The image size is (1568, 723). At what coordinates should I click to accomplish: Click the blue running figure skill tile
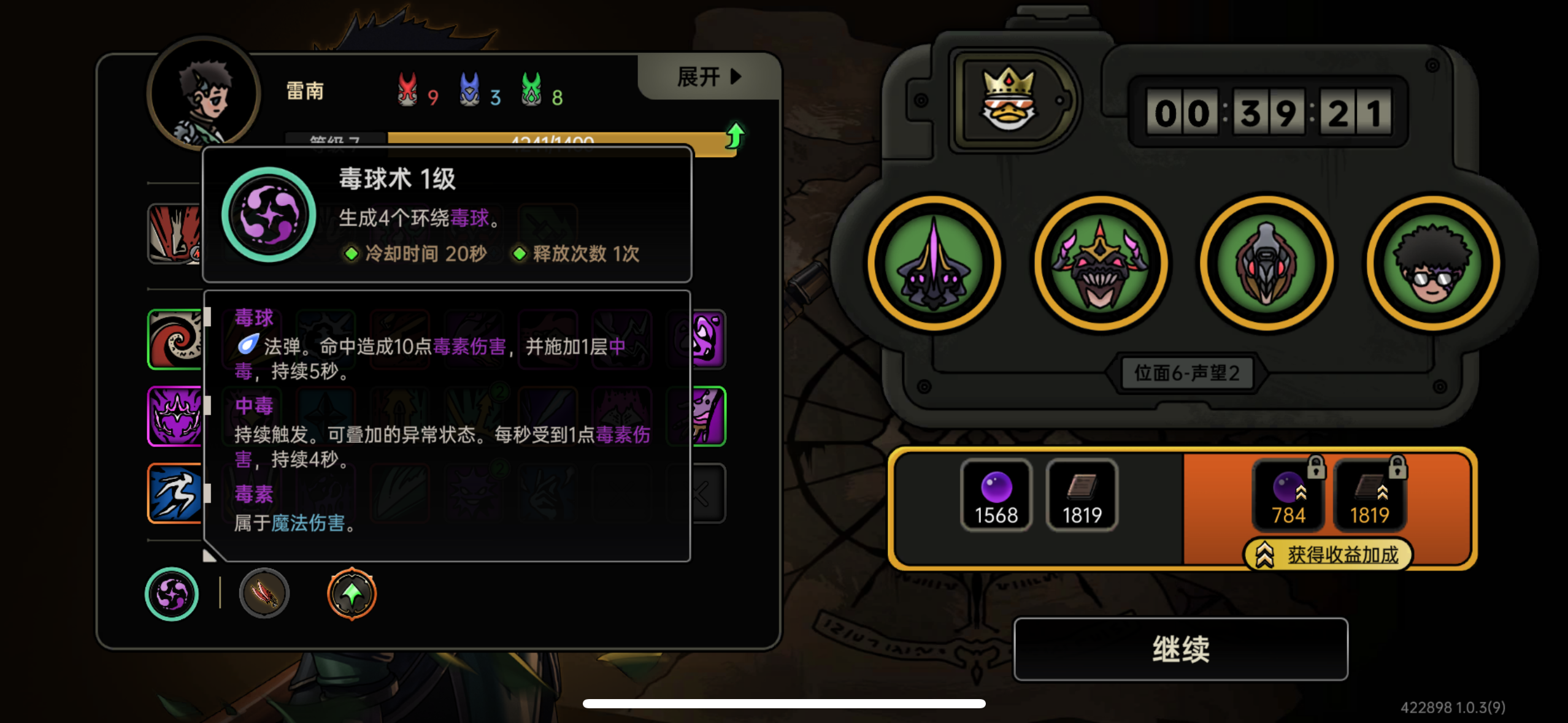175,494
